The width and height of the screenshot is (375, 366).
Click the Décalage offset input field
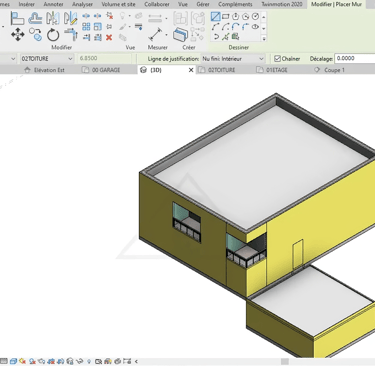point(355,58)
